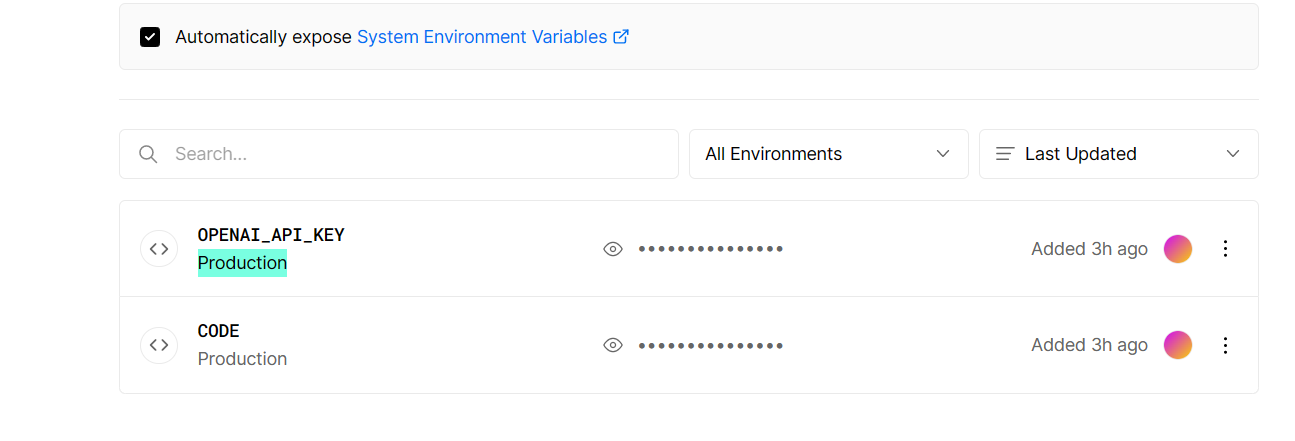Open the All Environments dropdown
Image resolution: width=1295 pixels, height=441 pixels.
pos(828,154)
